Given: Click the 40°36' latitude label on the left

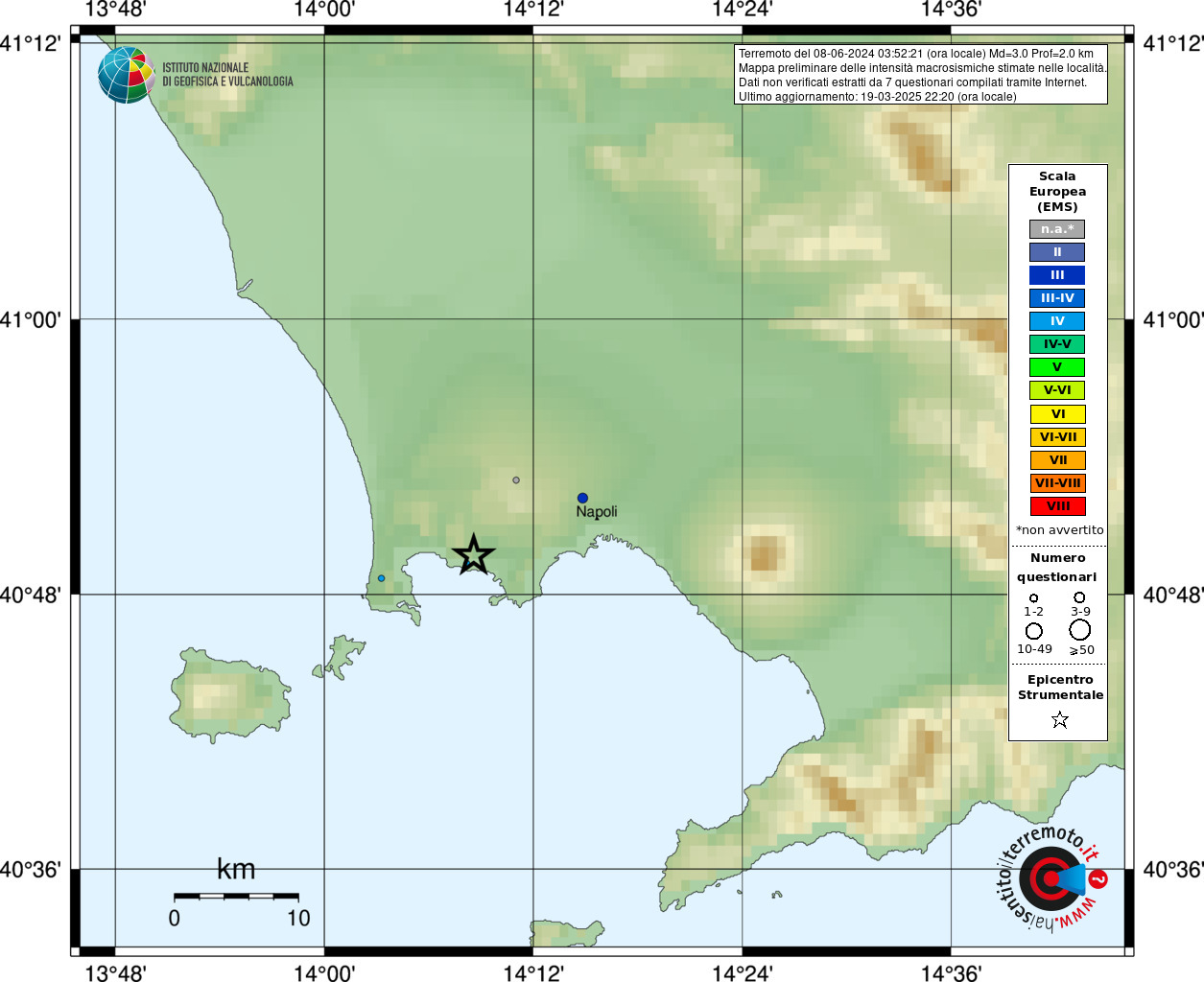Looking at the screenshot, I should [31, 871].
